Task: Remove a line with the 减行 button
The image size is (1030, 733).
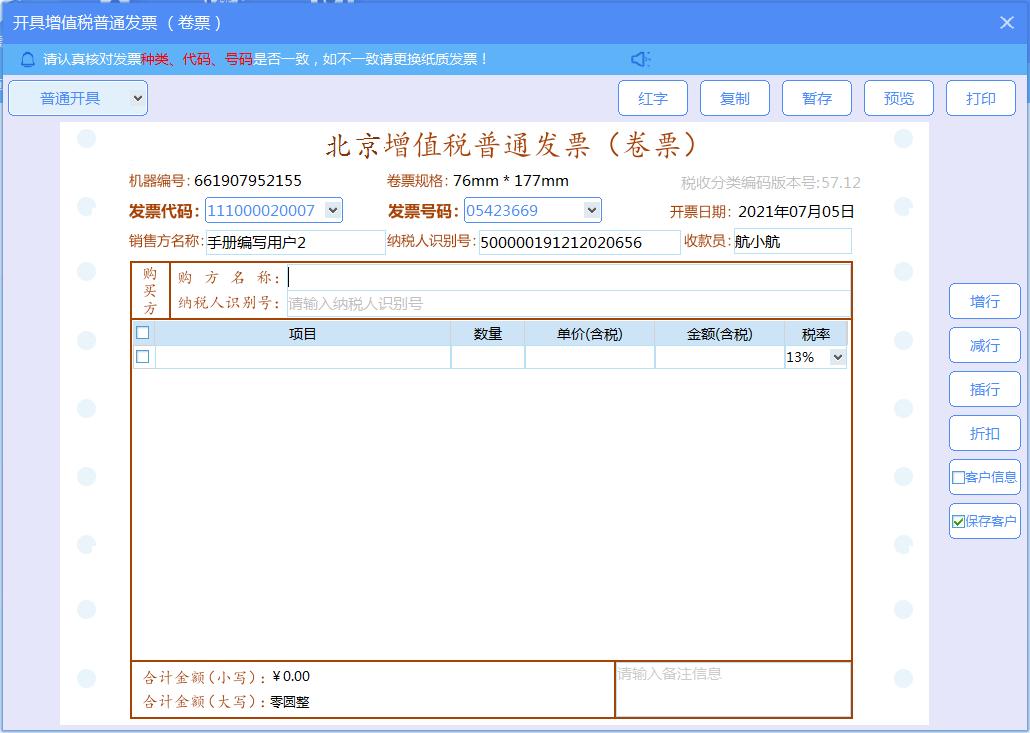Action: (984, 345)
